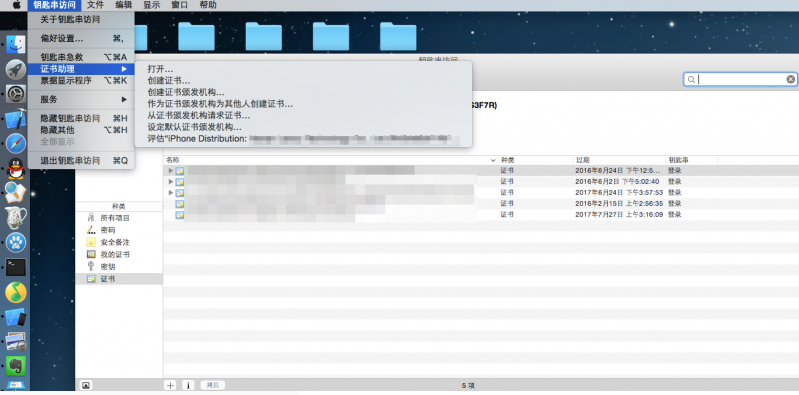Open the 编辑 menu
This screenshot has height=395, width=799.
[123, 5]
